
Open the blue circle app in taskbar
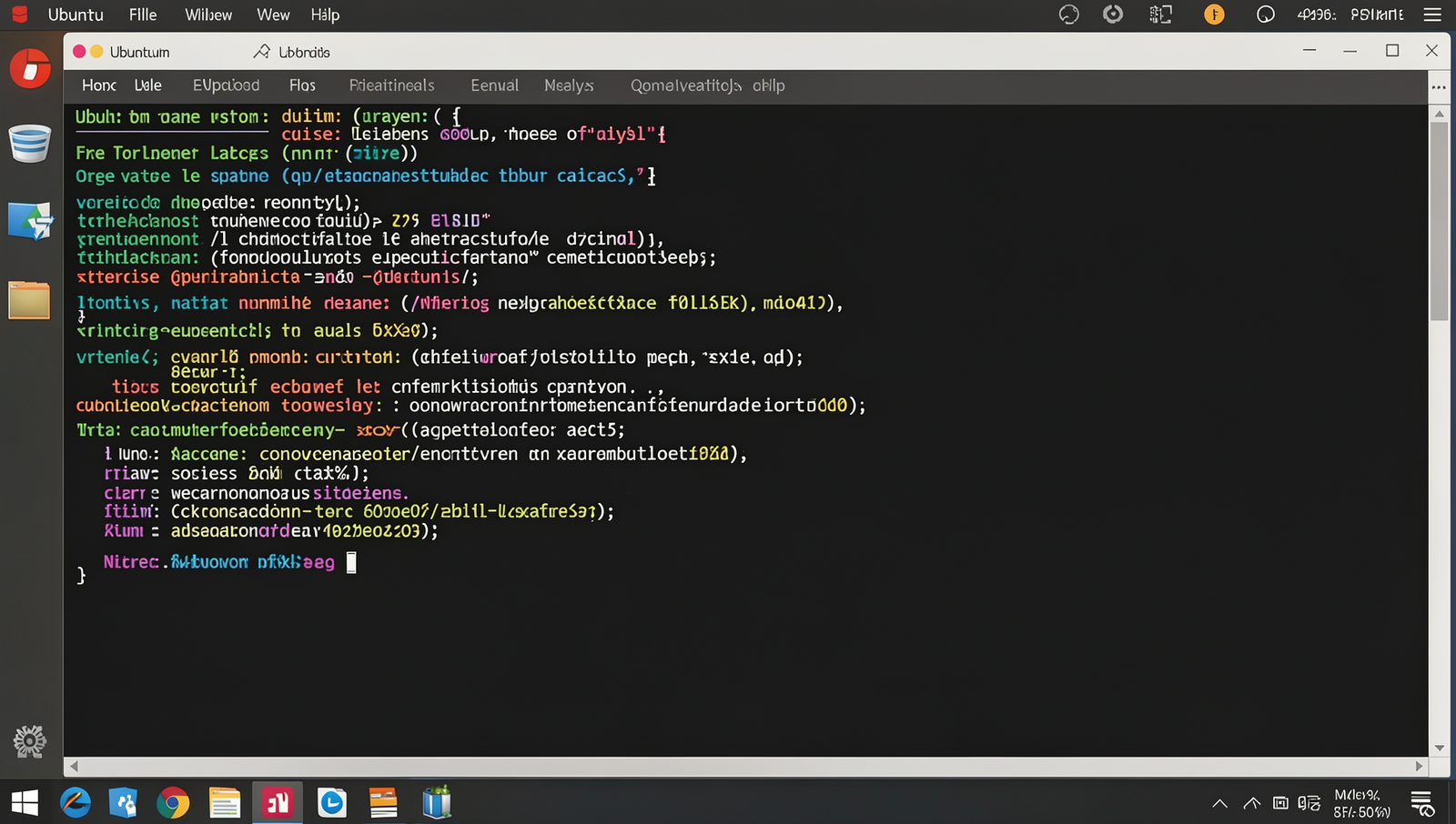tap(332, 803)
